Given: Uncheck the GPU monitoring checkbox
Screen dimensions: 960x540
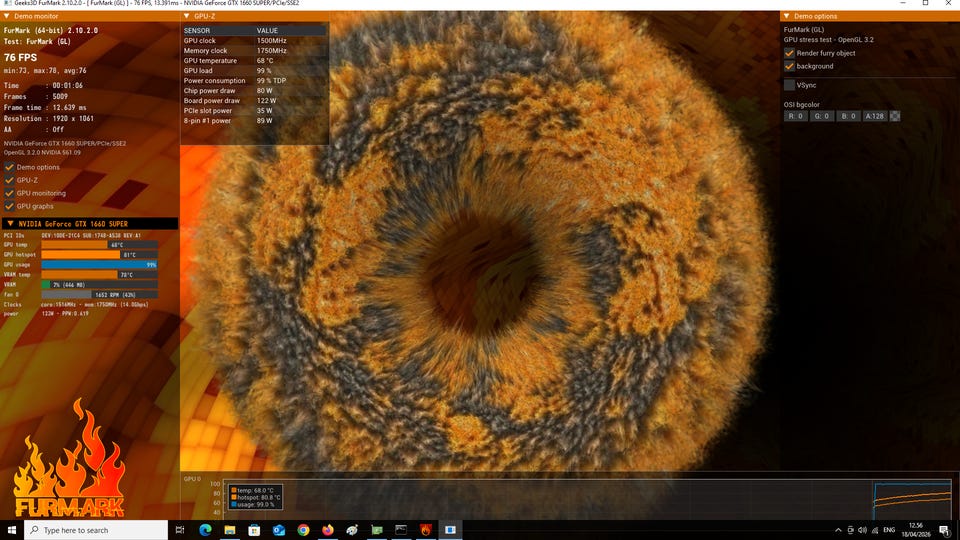Looking at the screenshot, I should [9, 193].
